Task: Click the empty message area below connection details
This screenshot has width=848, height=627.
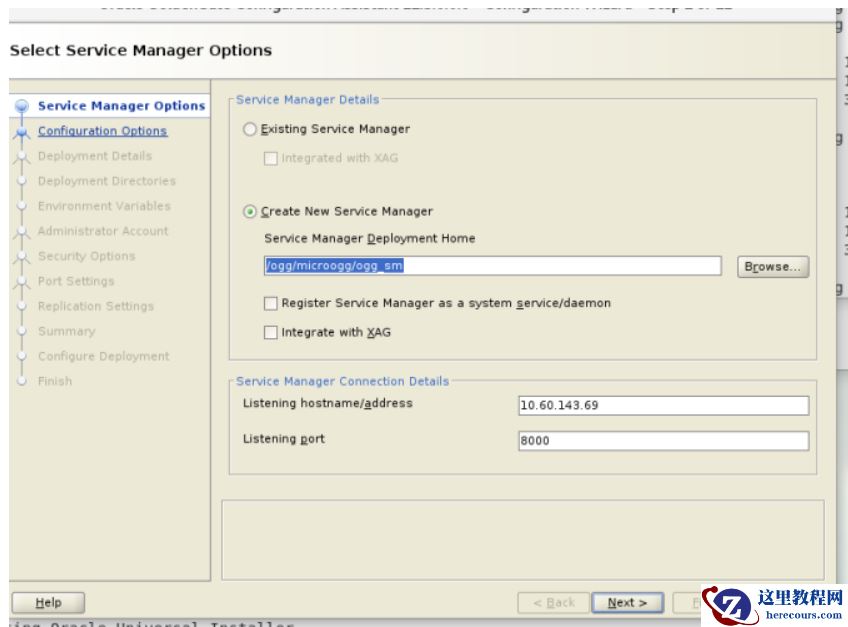Action: tap(522, 539)
